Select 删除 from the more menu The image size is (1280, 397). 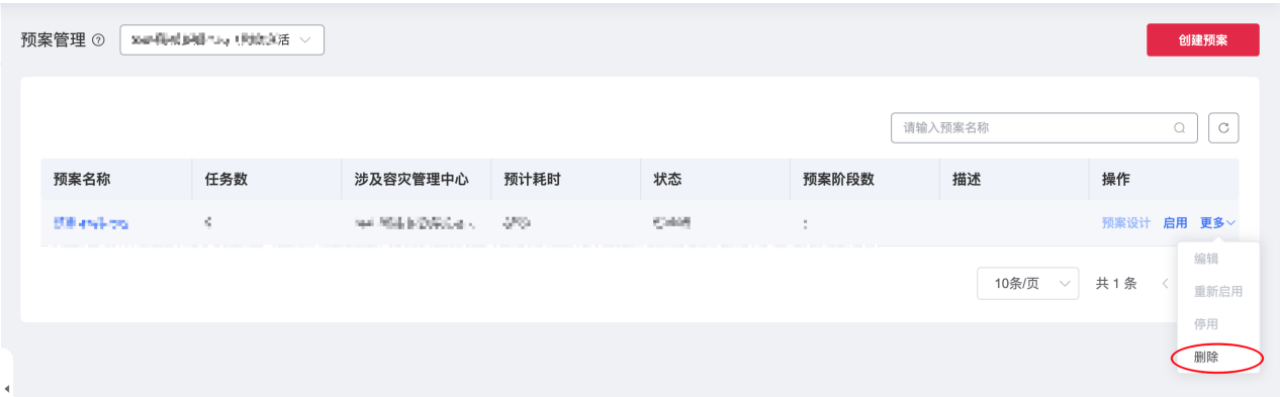tap(1206, 357)
